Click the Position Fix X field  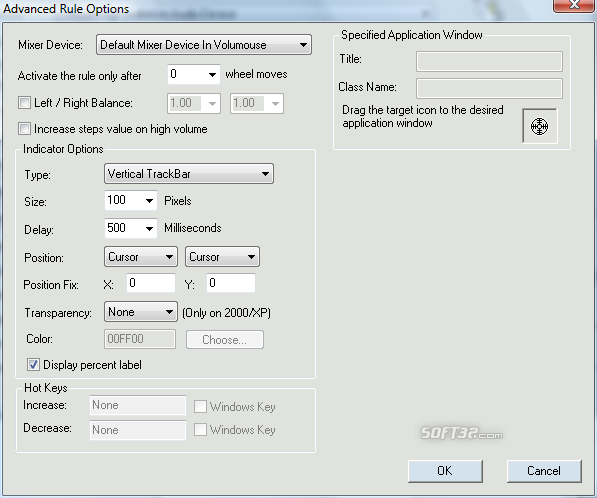pos(151,283)
